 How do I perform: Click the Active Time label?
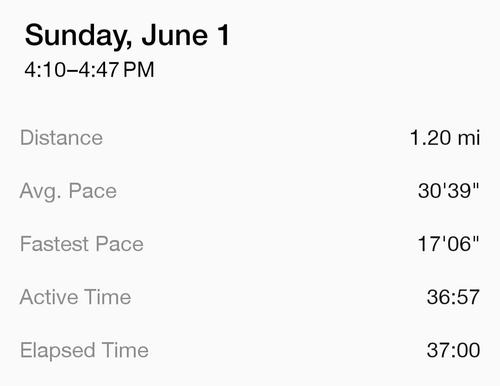pyautogui.click(x=76, y=297)
